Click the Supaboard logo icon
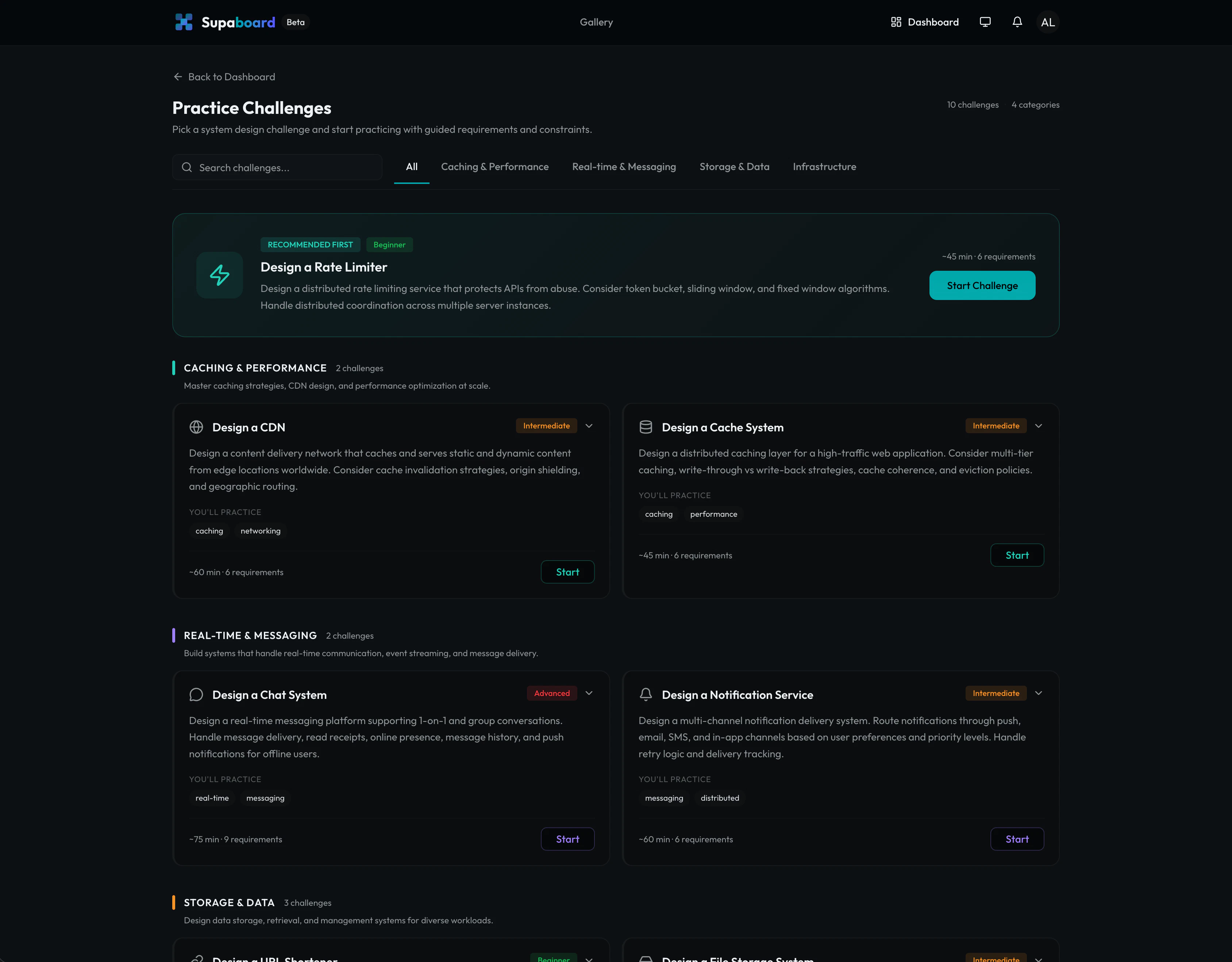Image resolution: width=1232 pixels, height=962 pixels. point(183,22)
